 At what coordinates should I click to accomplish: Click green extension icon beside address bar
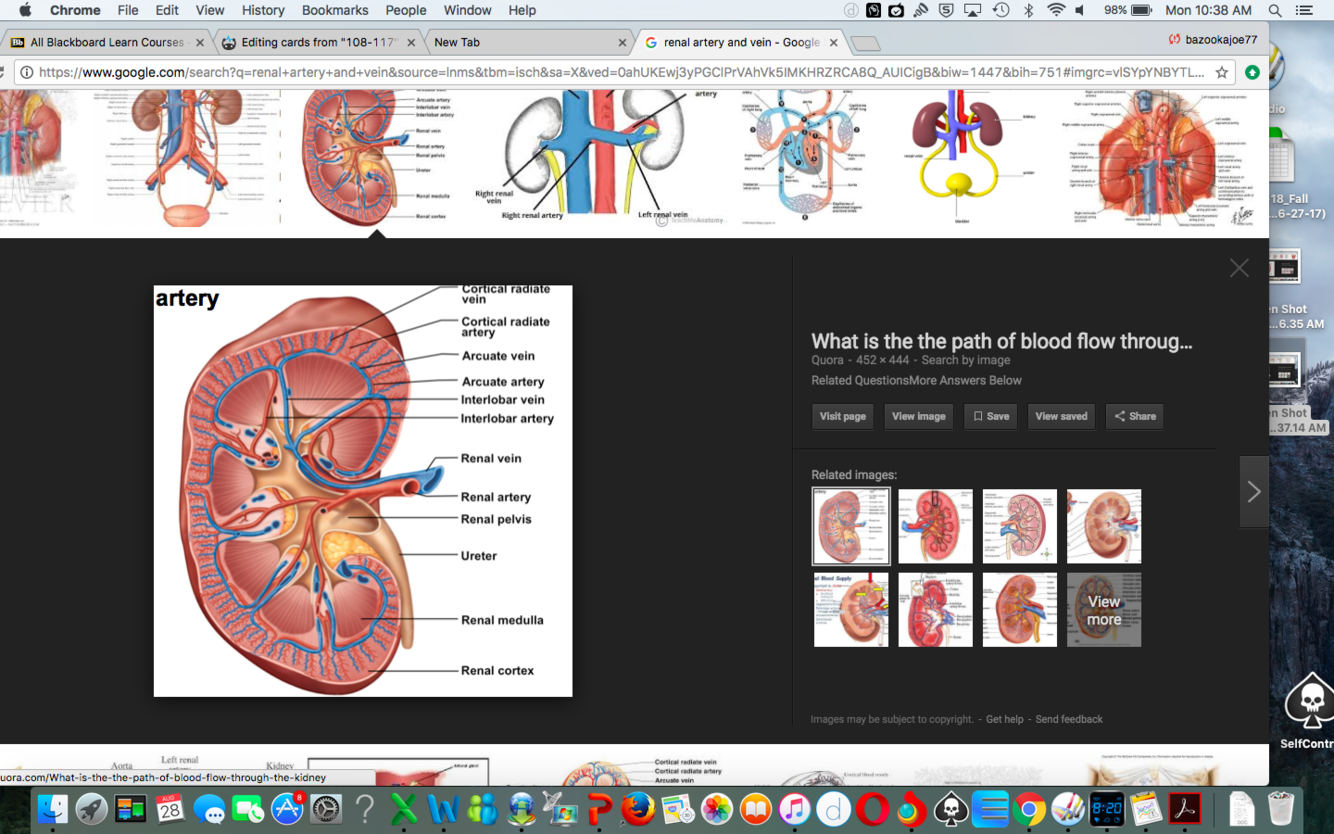pyautogui.click(x=1252, y=72)
